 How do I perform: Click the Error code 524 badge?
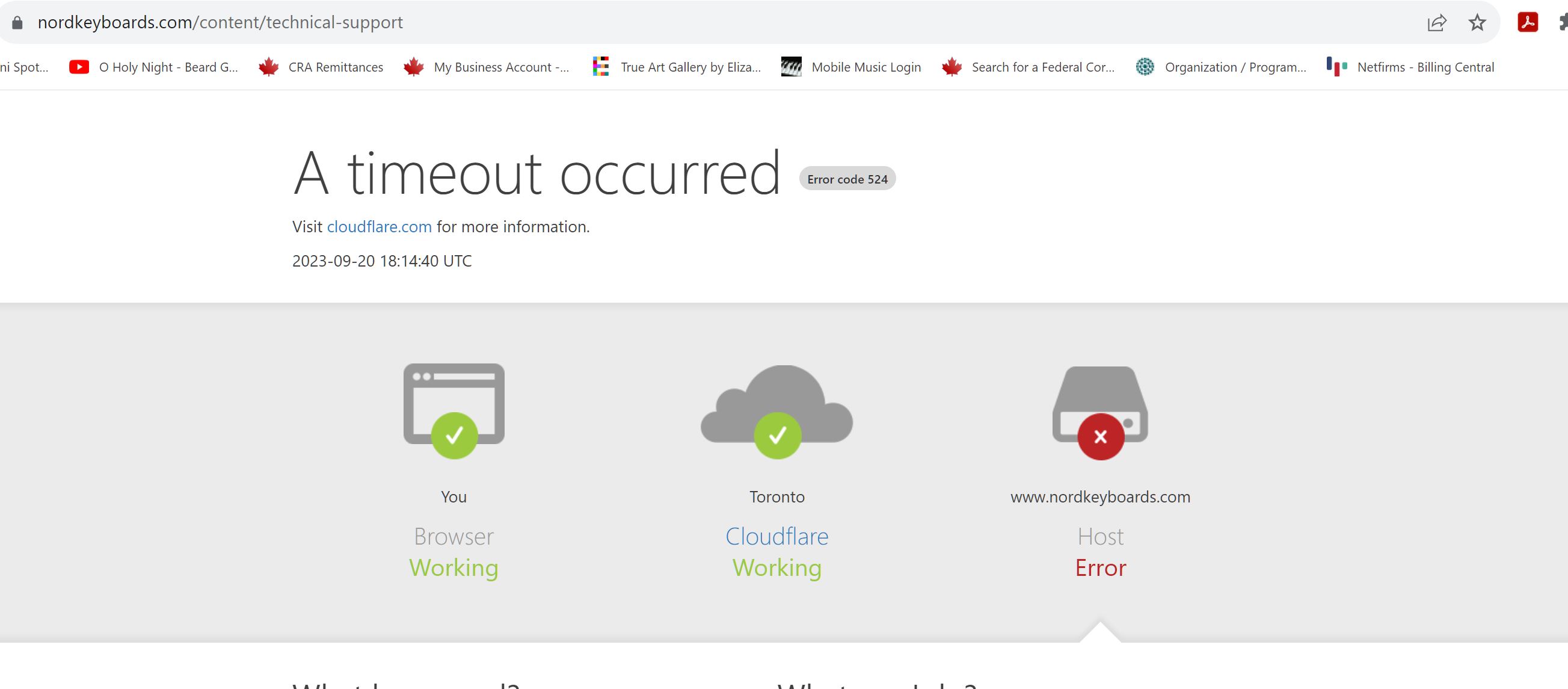point(847,179)
